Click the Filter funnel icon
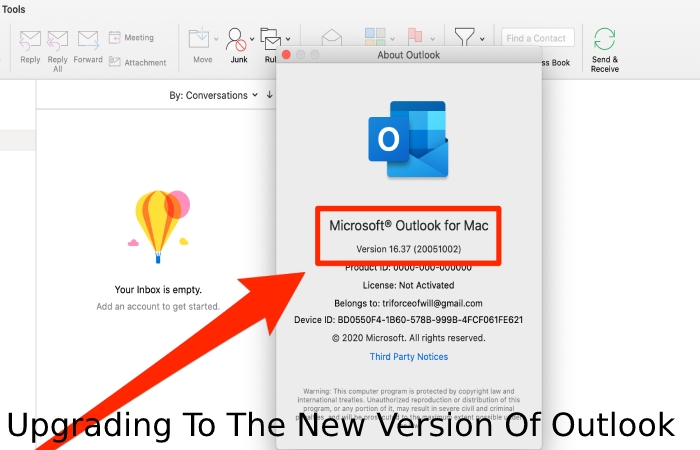 coord(464,37)
